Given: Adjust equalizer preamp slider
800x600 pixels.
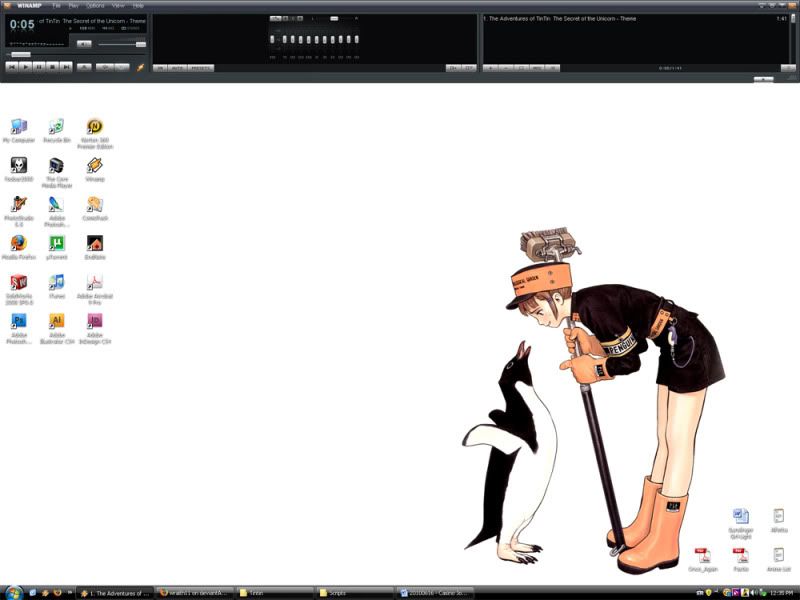Looking at the screenshot, I should click(272, 39).
